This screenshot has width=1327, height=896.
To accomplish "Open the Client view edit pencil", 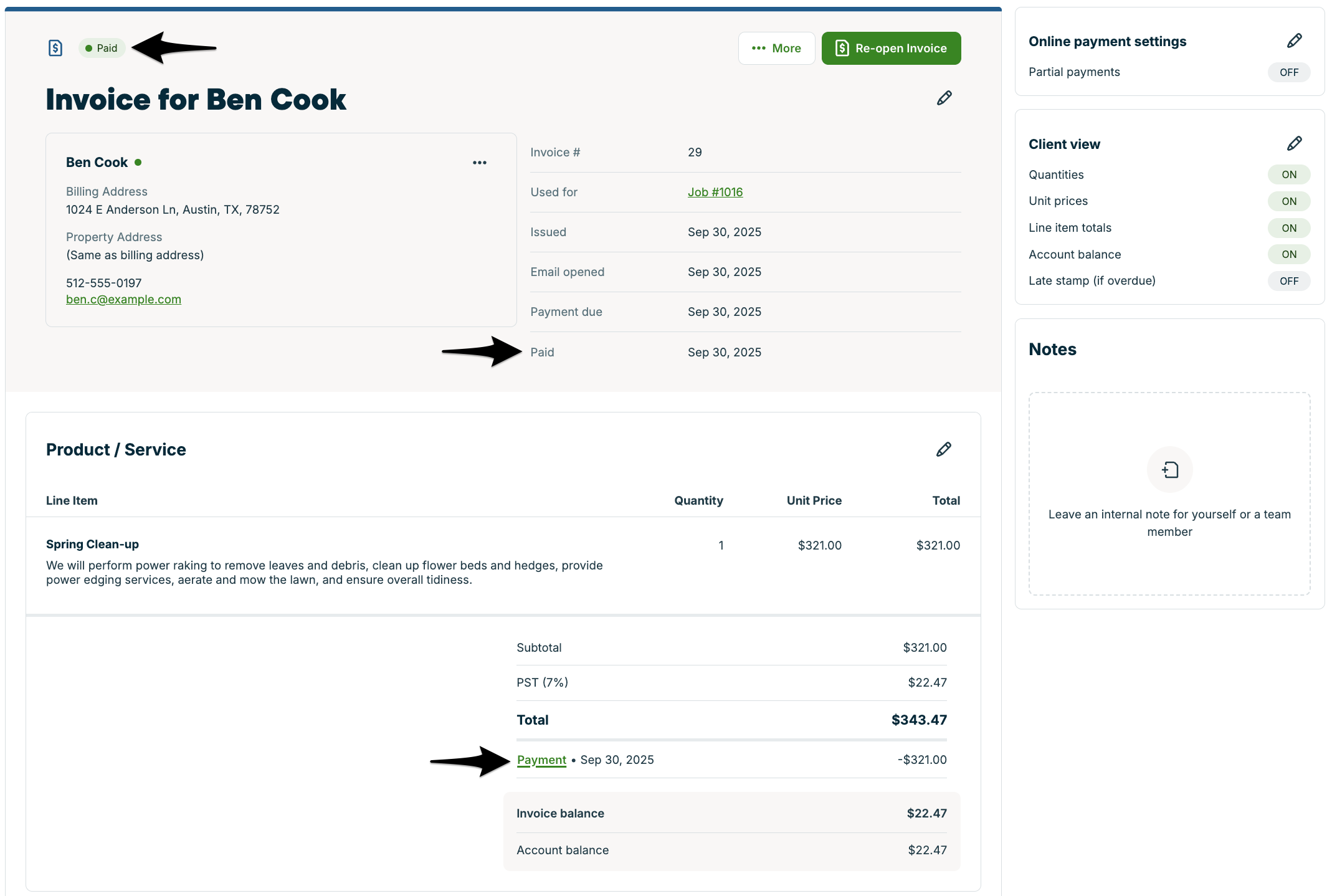I will (1293, 143).
